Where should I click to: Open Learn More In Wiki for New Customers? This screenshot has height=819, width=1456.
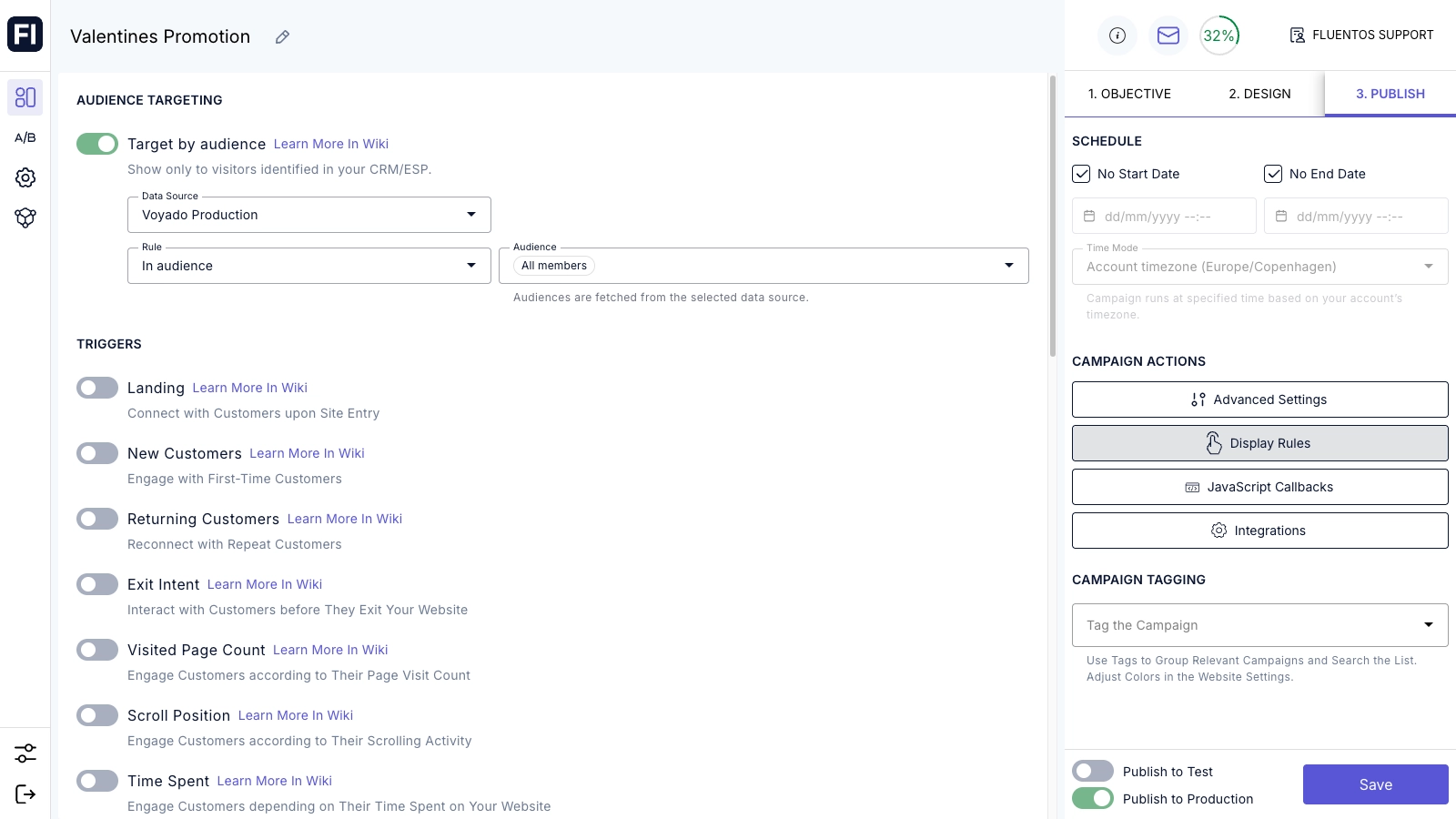coord(307,453)
